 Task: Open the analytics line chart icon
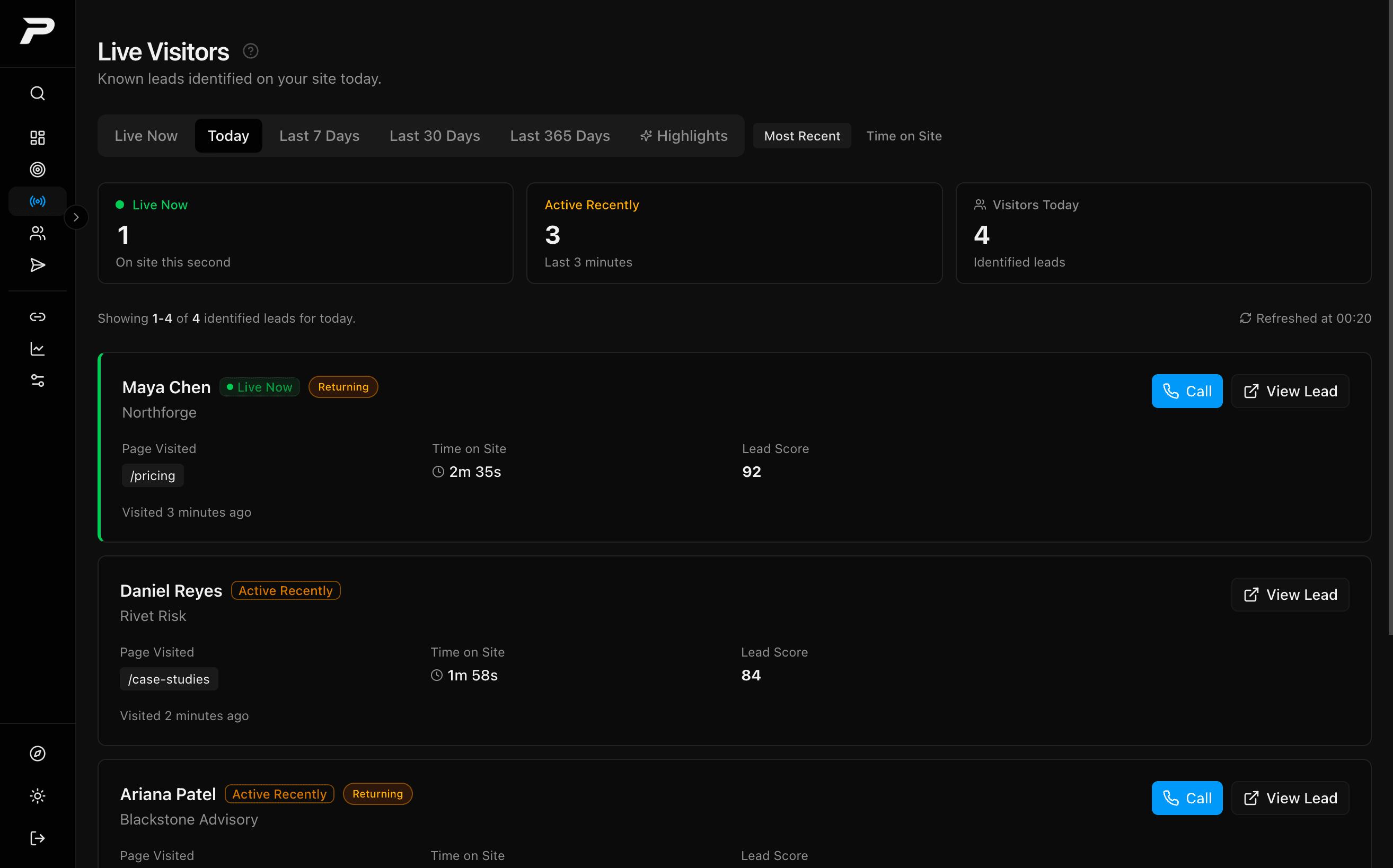(37, 349)
